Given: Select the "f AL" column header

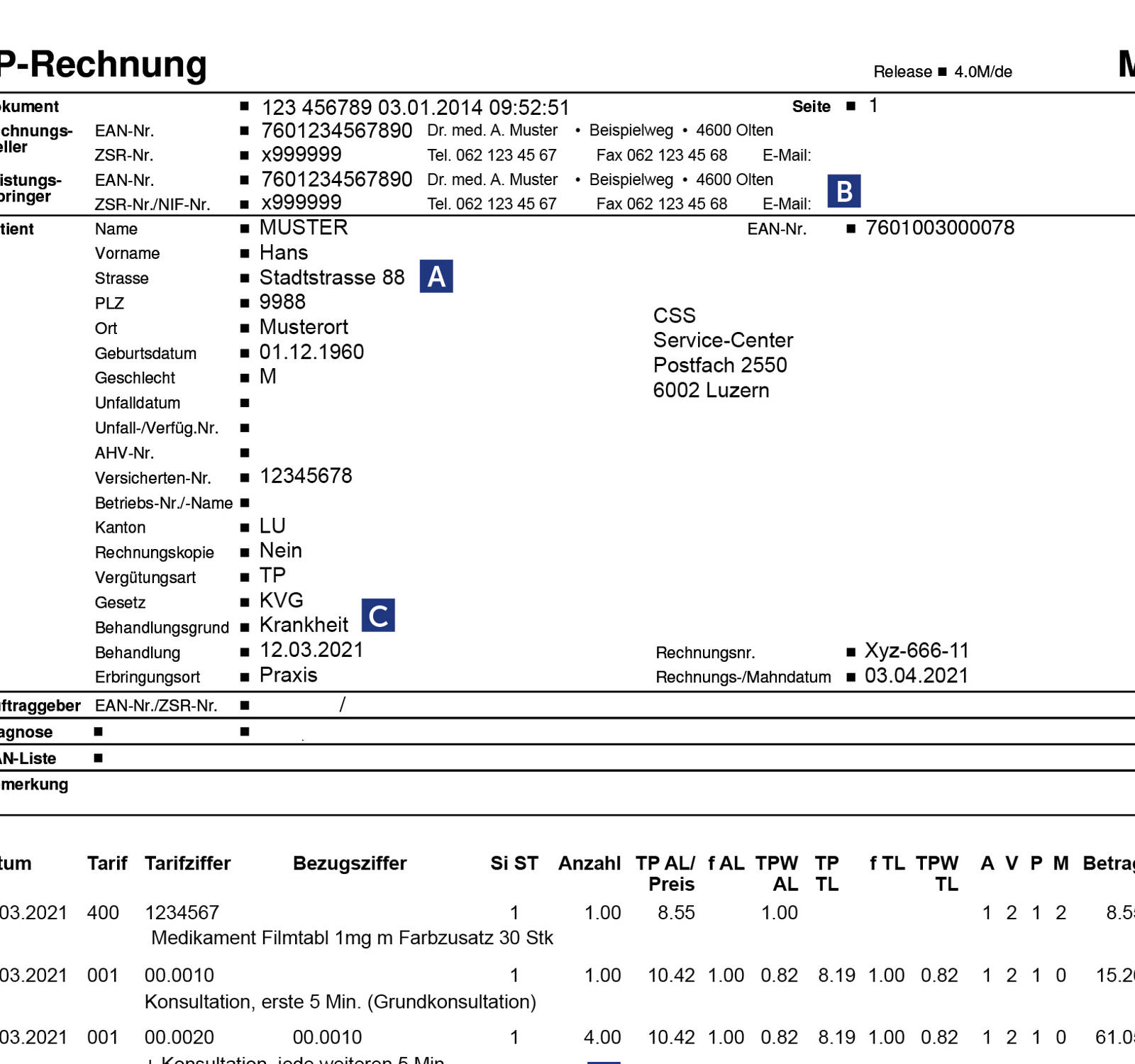Looking at the screenshot, I should tap(726, 863).
